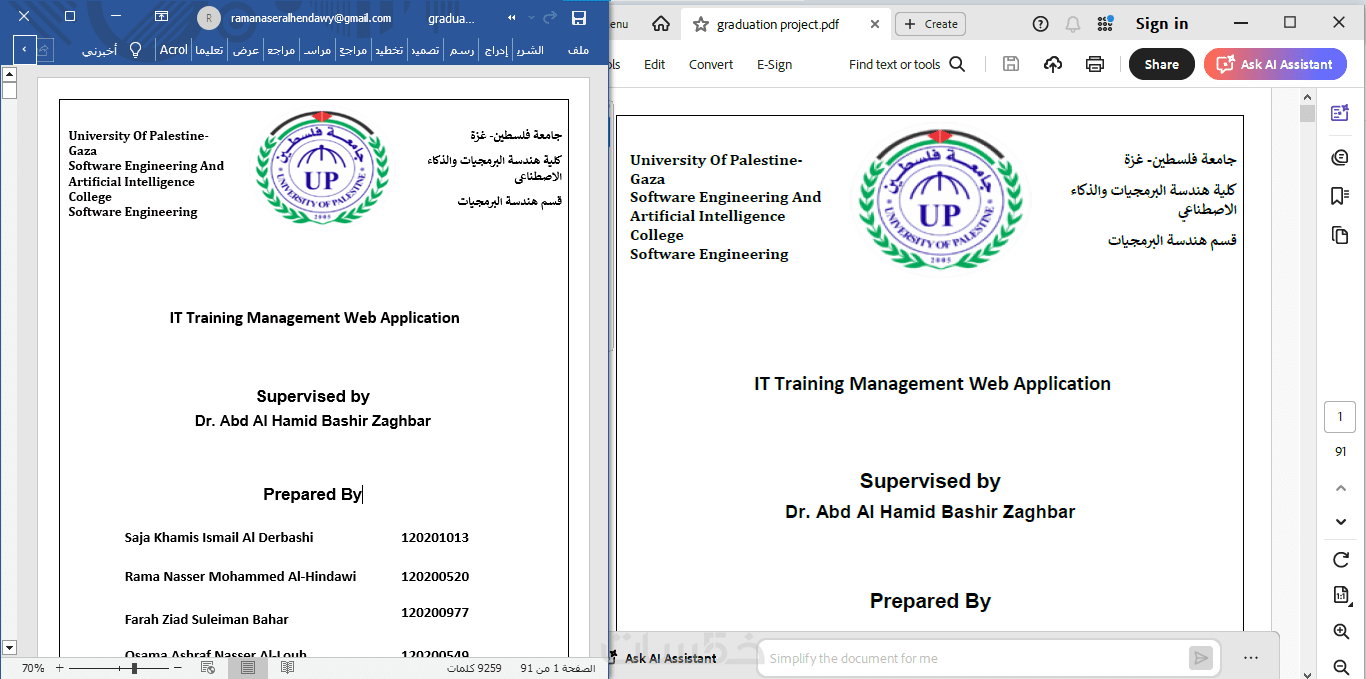This screenshot has height=679, width=1366.
Task: Click the page 1 of 91 indicator in Word
Action: 558,668
